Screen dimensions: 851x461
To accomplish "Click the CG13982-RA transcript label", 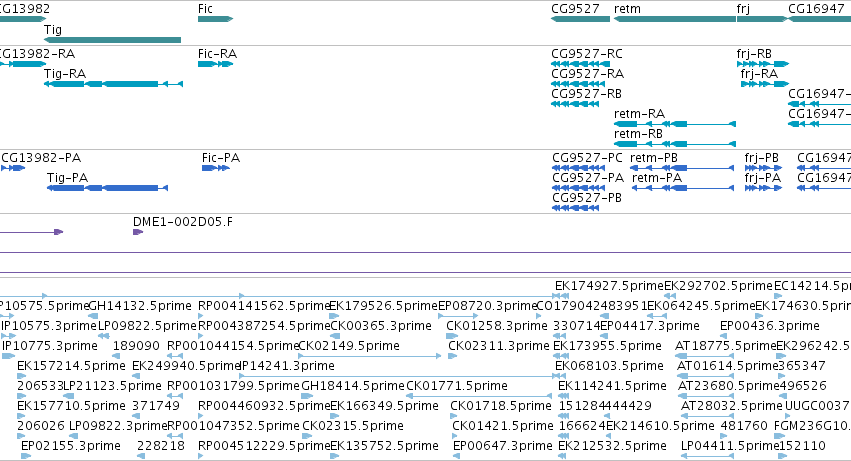I will tap(36, 54).
